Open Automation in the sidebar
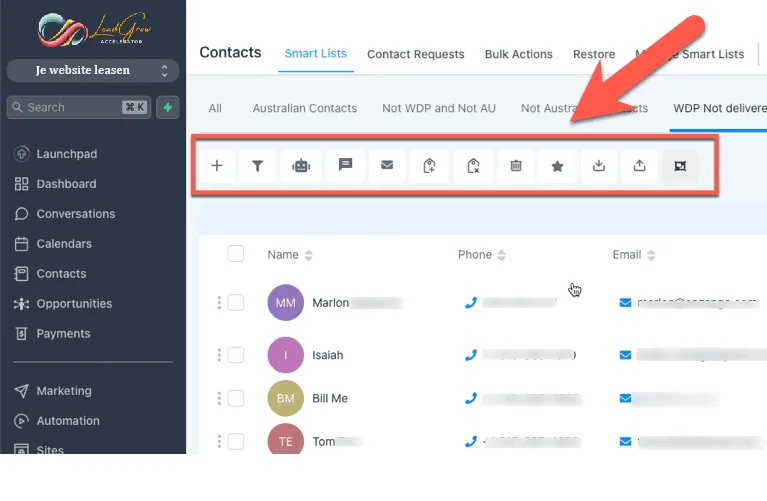The width and height of the screenshot is (767, 501). 57,421
